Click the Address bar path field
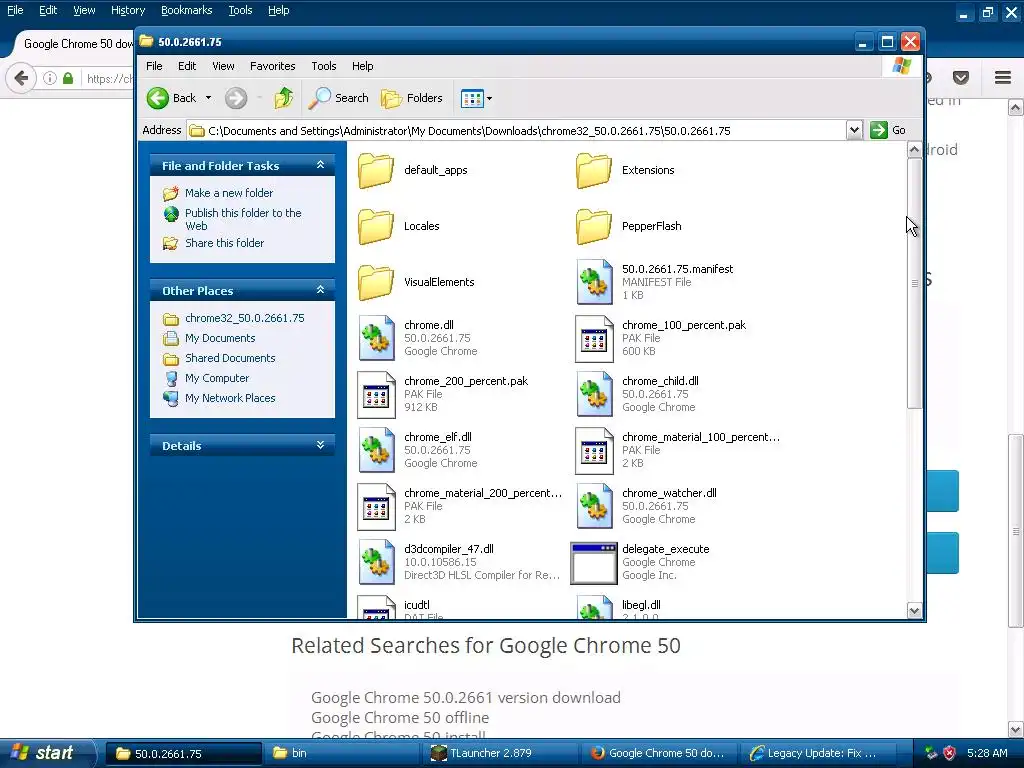The width and height of the screenshot is (1024, 768). coord(516,131)
